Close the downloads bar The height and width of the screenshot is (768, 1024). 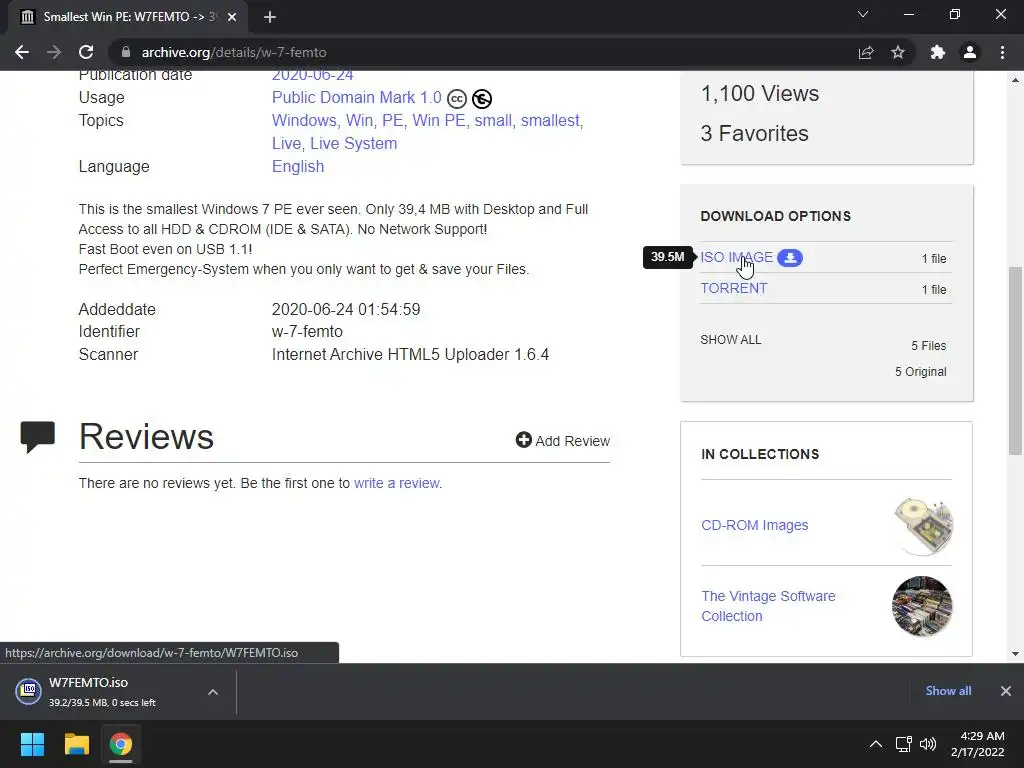[1006, 691]
